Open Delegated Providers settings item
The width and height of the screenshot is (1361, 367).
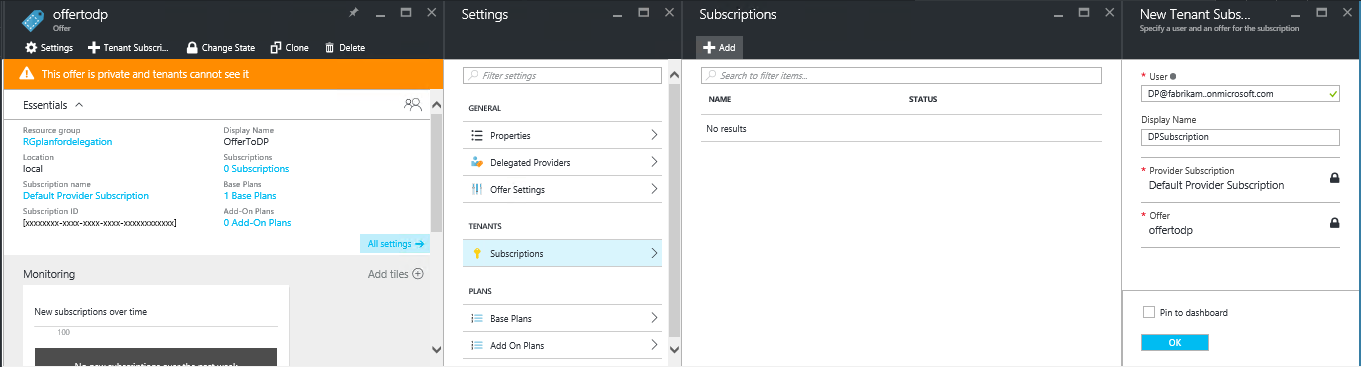[x=562, y=162]
